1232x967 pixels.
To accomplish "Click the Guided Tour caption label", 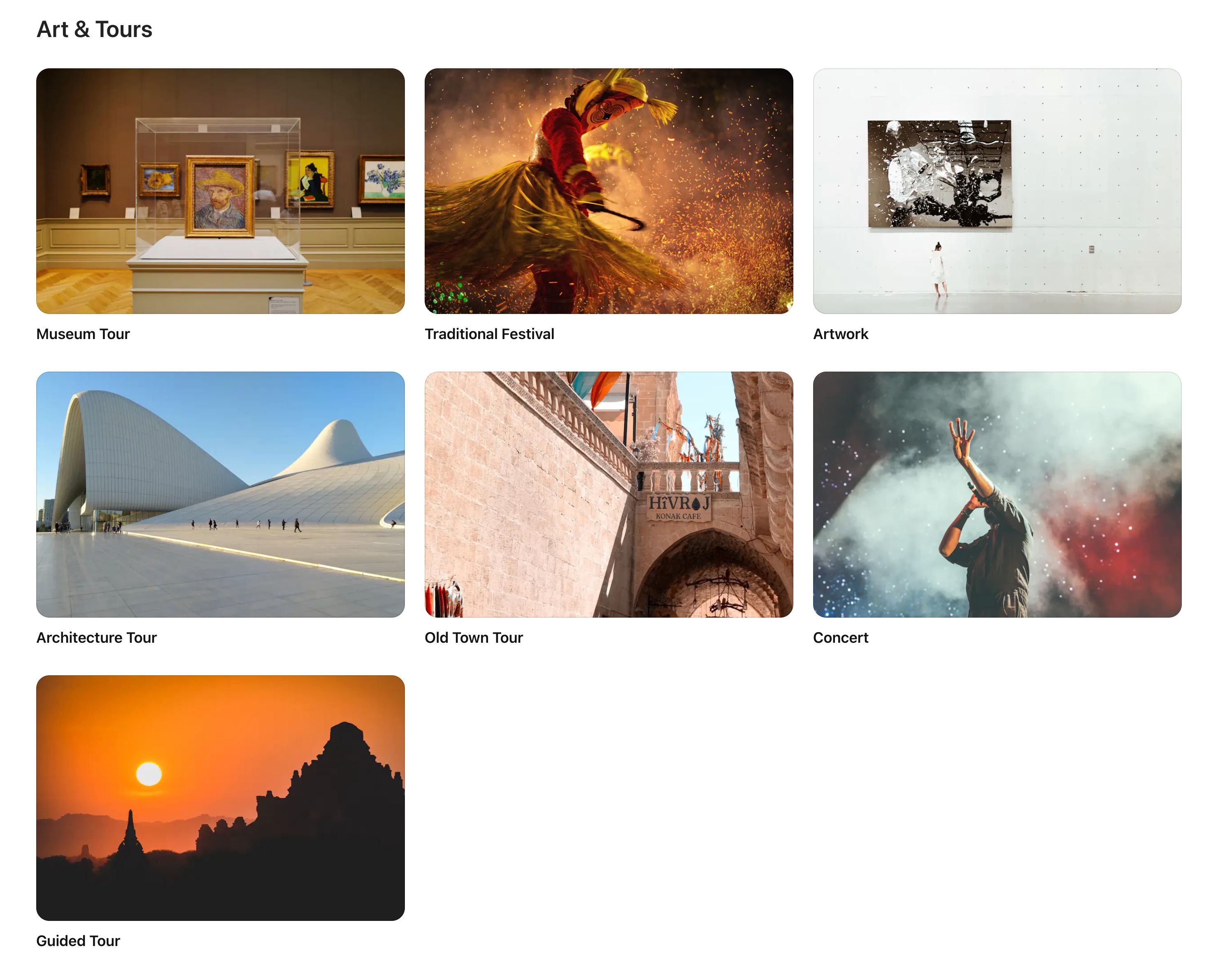I will [78, 941].
